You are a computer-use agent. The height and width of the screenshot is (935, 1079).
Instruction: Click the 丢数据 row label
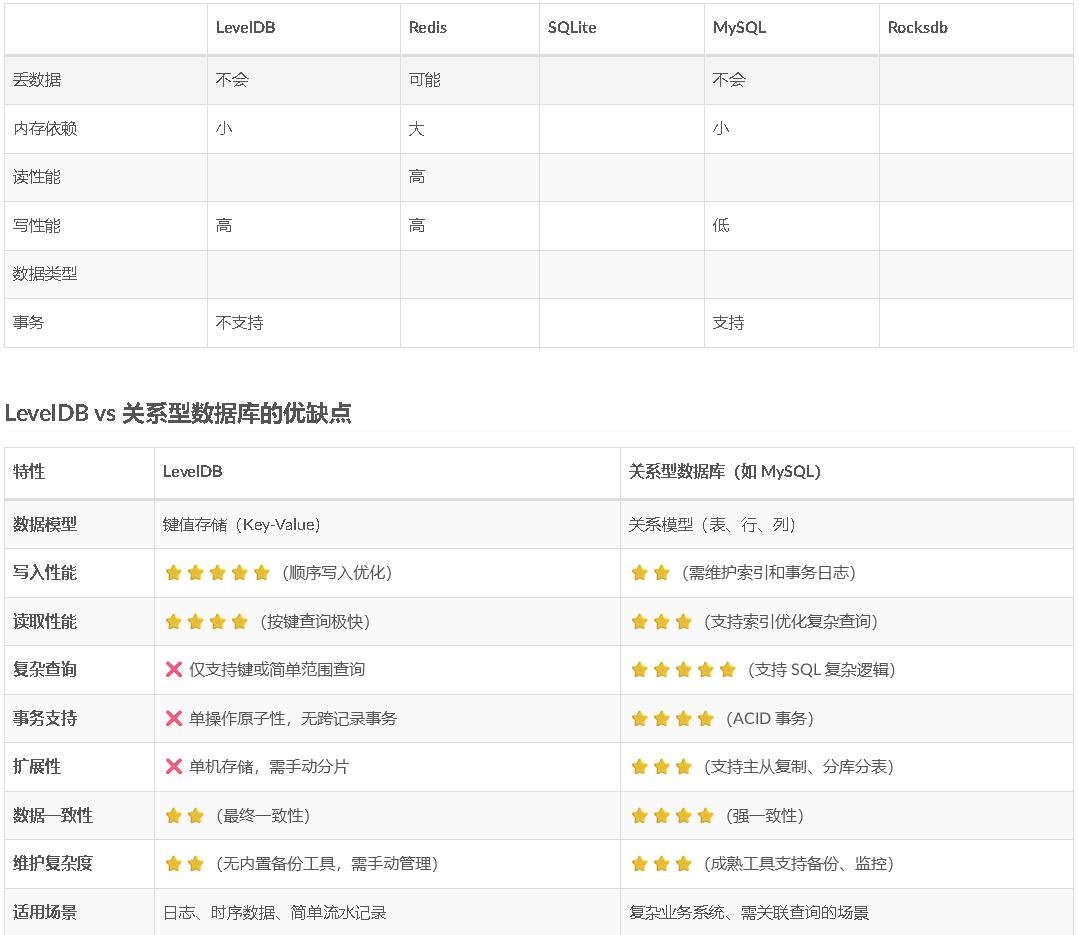tap(37, 80)
